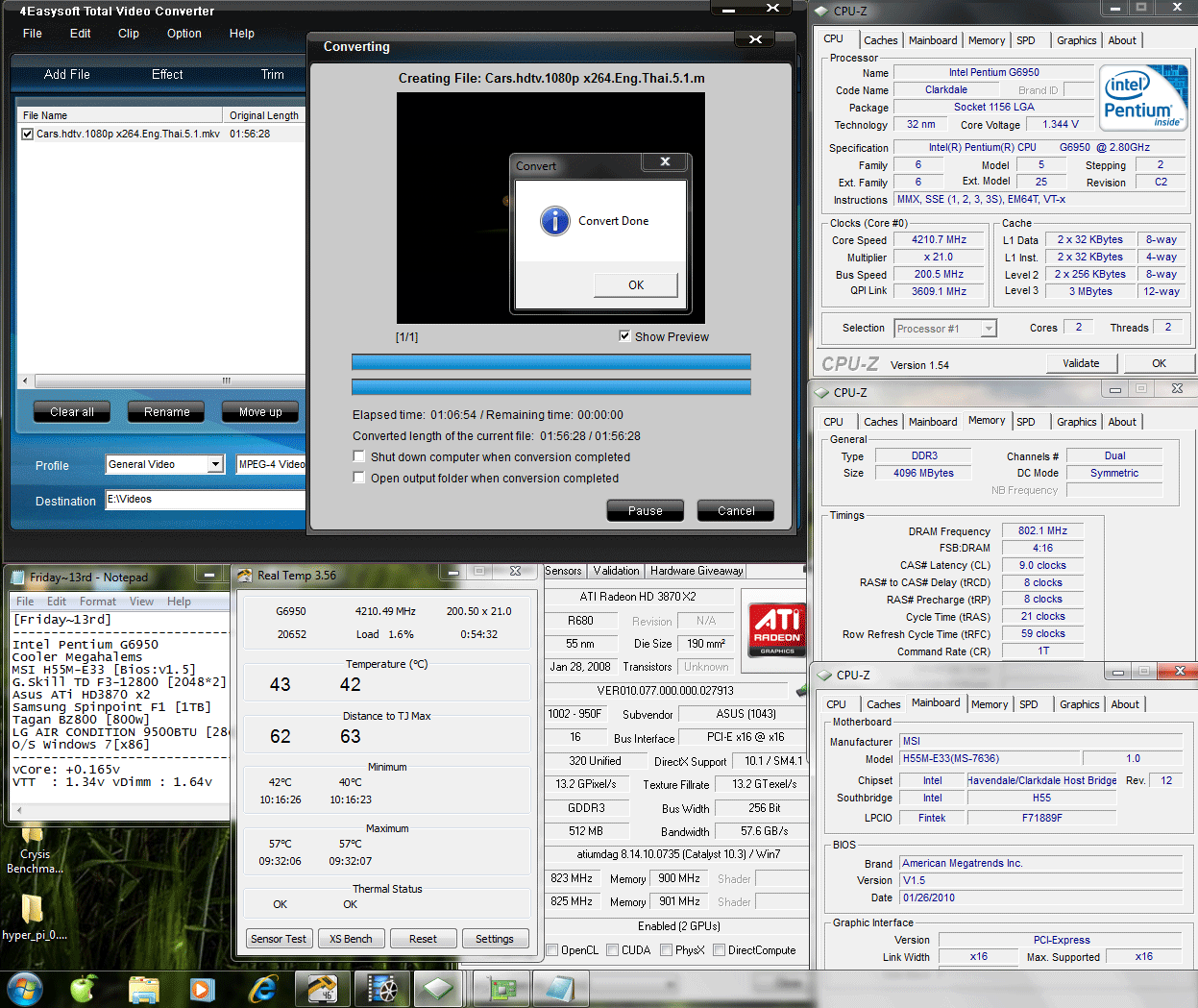
Task: Switch to Caches tab in top CPU-Z window
Action: (881, 40)
